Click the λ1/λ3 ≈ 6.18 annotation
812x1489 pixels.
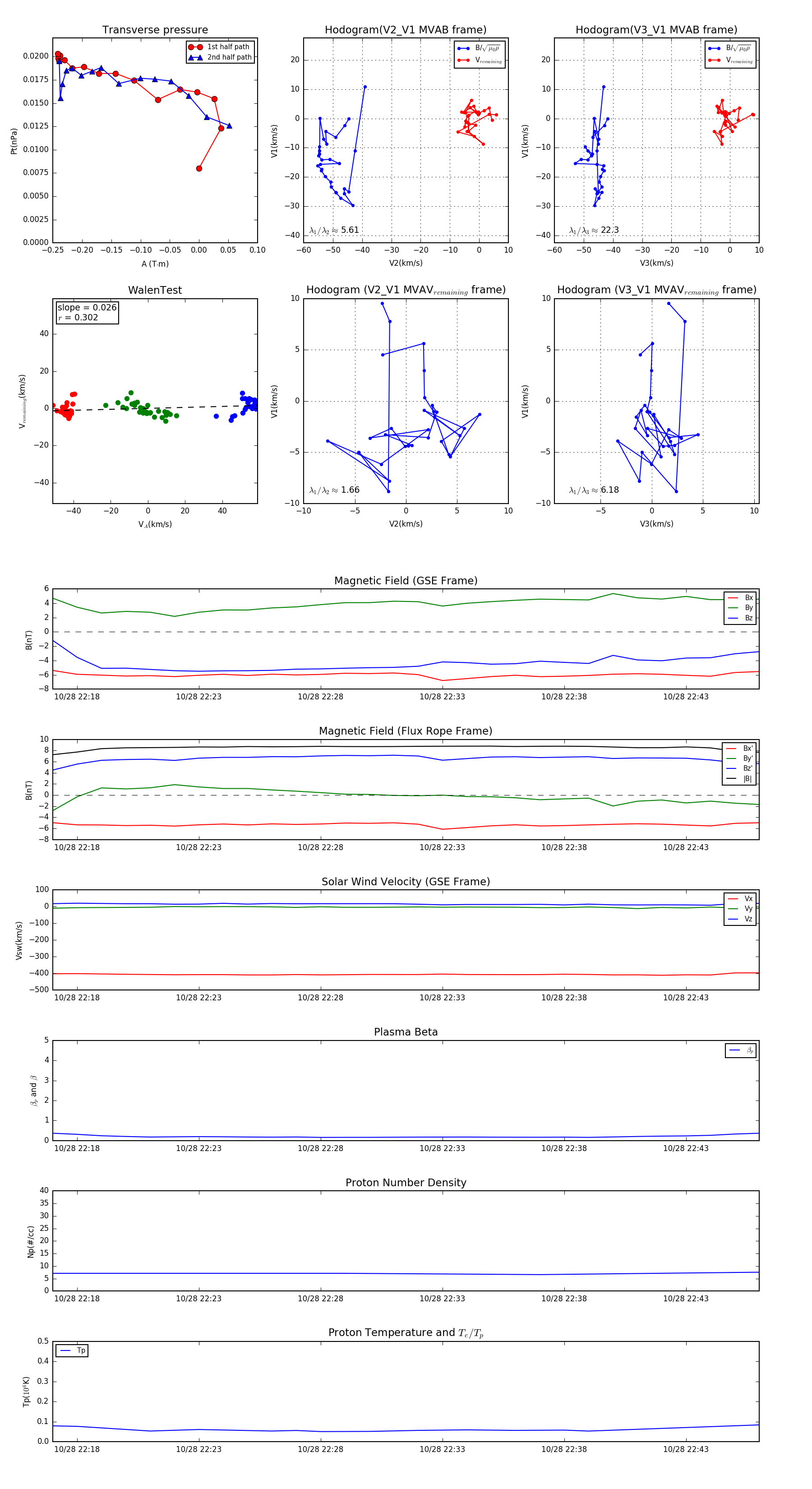pos(594,490)
